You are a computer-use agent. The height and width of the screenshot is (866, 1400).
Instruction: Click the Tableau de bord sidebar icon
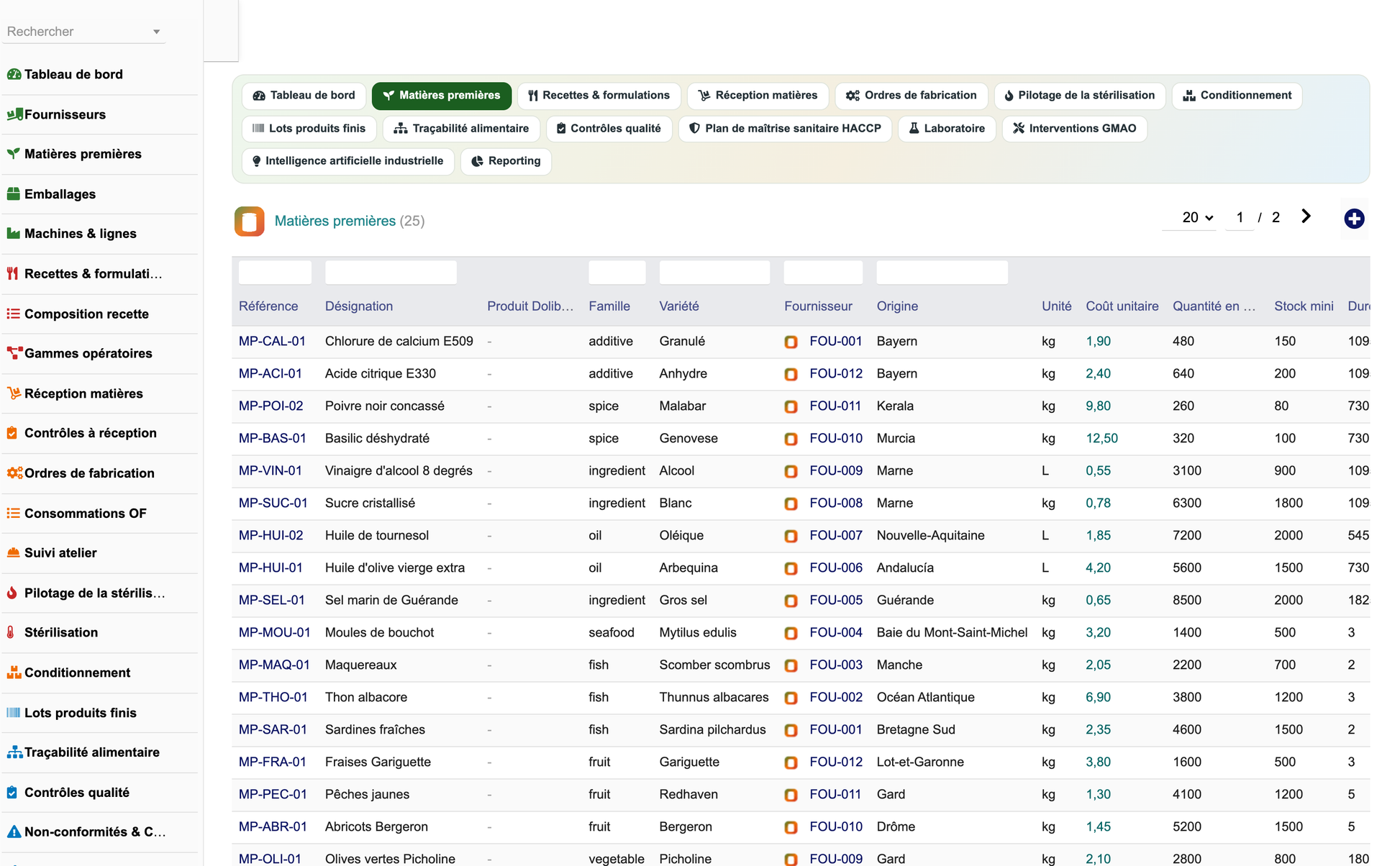click(x=14, y=74)
